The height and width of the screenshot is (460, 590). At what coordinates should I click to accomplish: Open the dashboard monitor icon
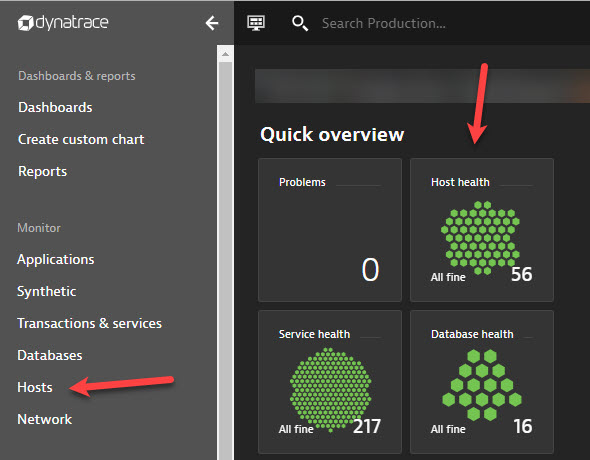(256, 23)
